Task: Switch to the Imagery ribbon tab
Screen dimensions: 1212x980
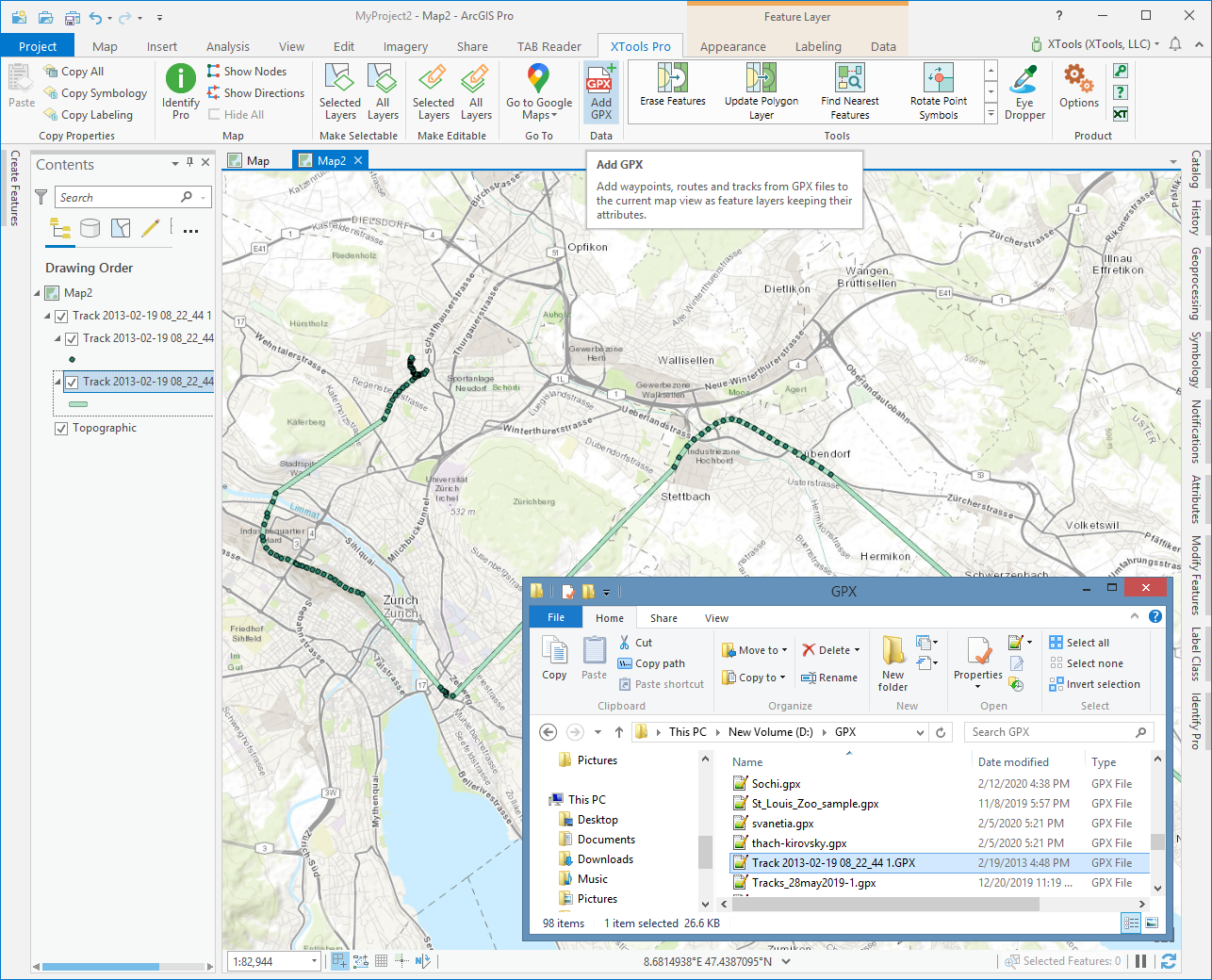Action: [405, 46]
